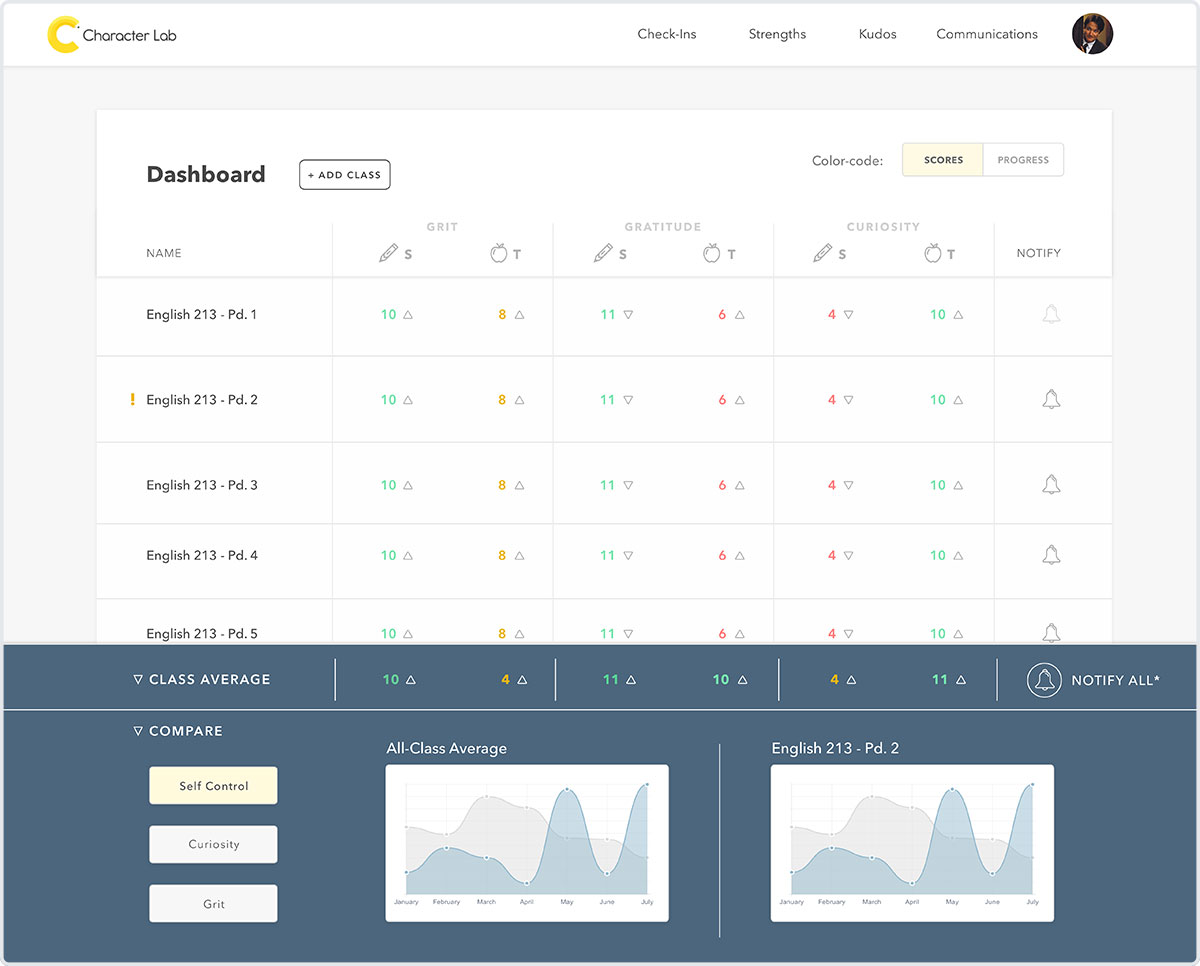Open the user profile avatar
Viewport: 1200px width, 966px height.
tap(1092, 34)
